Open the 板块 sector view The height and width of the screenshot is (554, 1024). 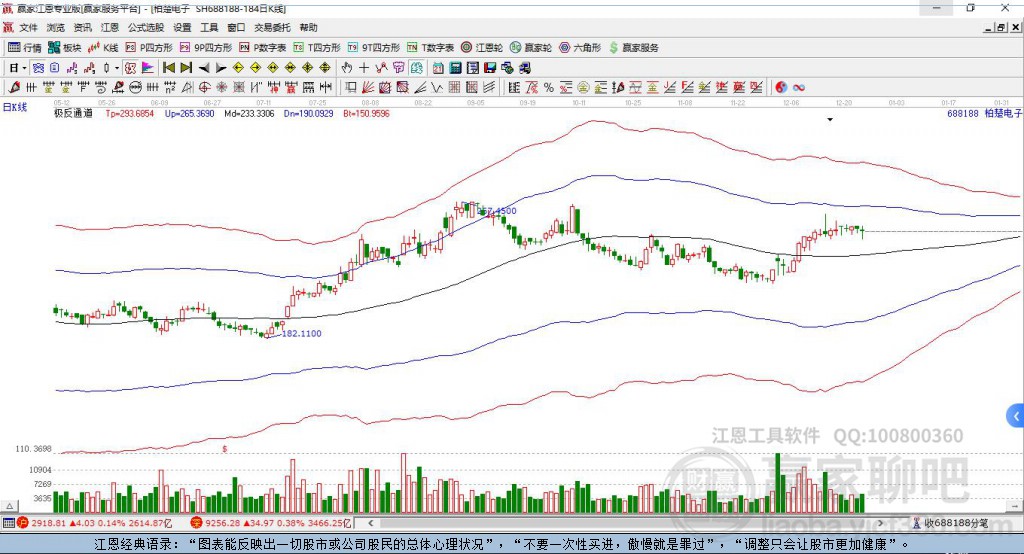coord(64,48)
